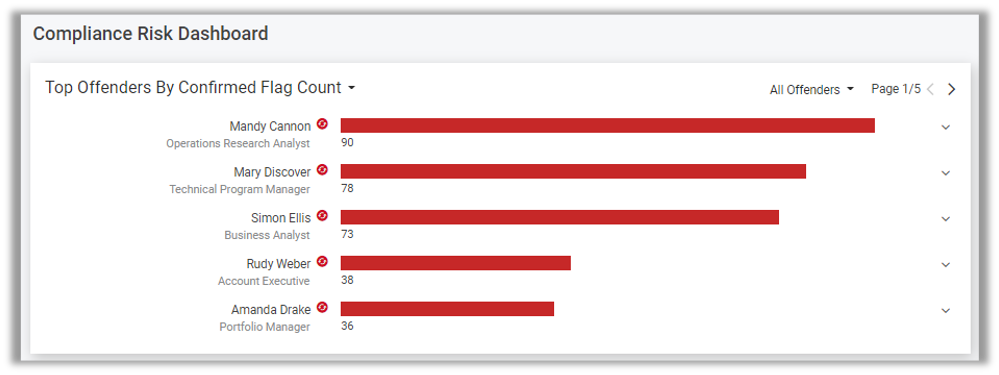Expand Simon Ellis's row chevron

coord(945,218)
